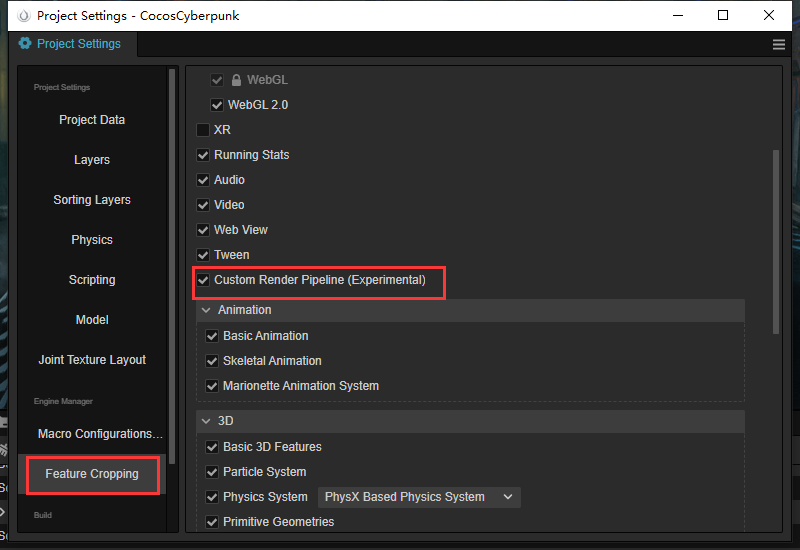800x550 pixels.
Task: Minimize the Project Settings window
Action: click(677, 15)
